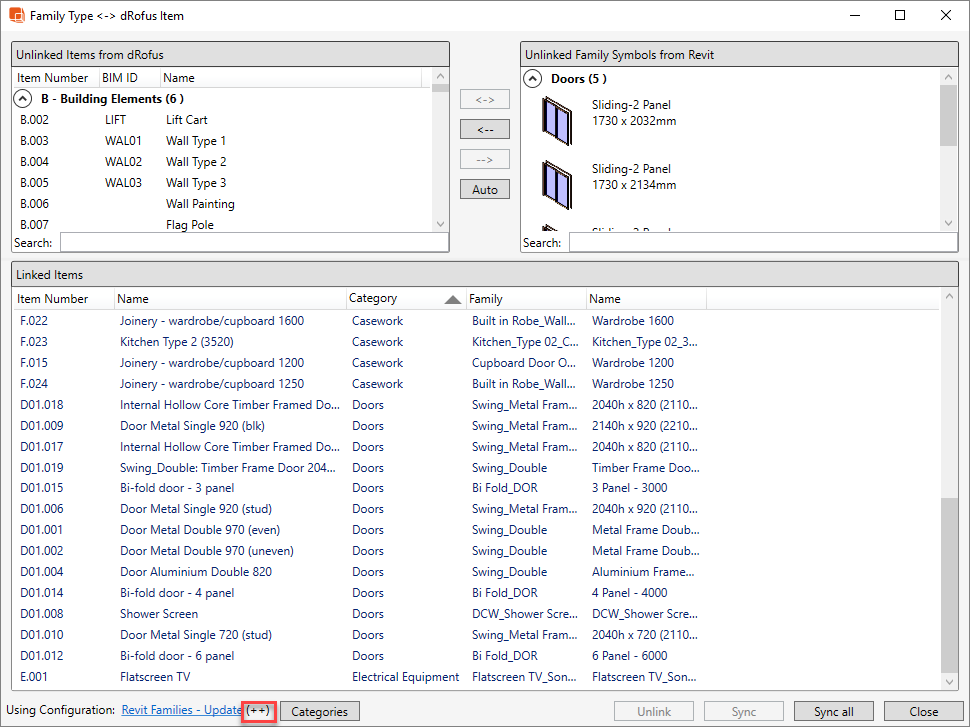970x727 pixels.
Task: Open the Revit Families - Update configuration link
Action: pos(181,710)
